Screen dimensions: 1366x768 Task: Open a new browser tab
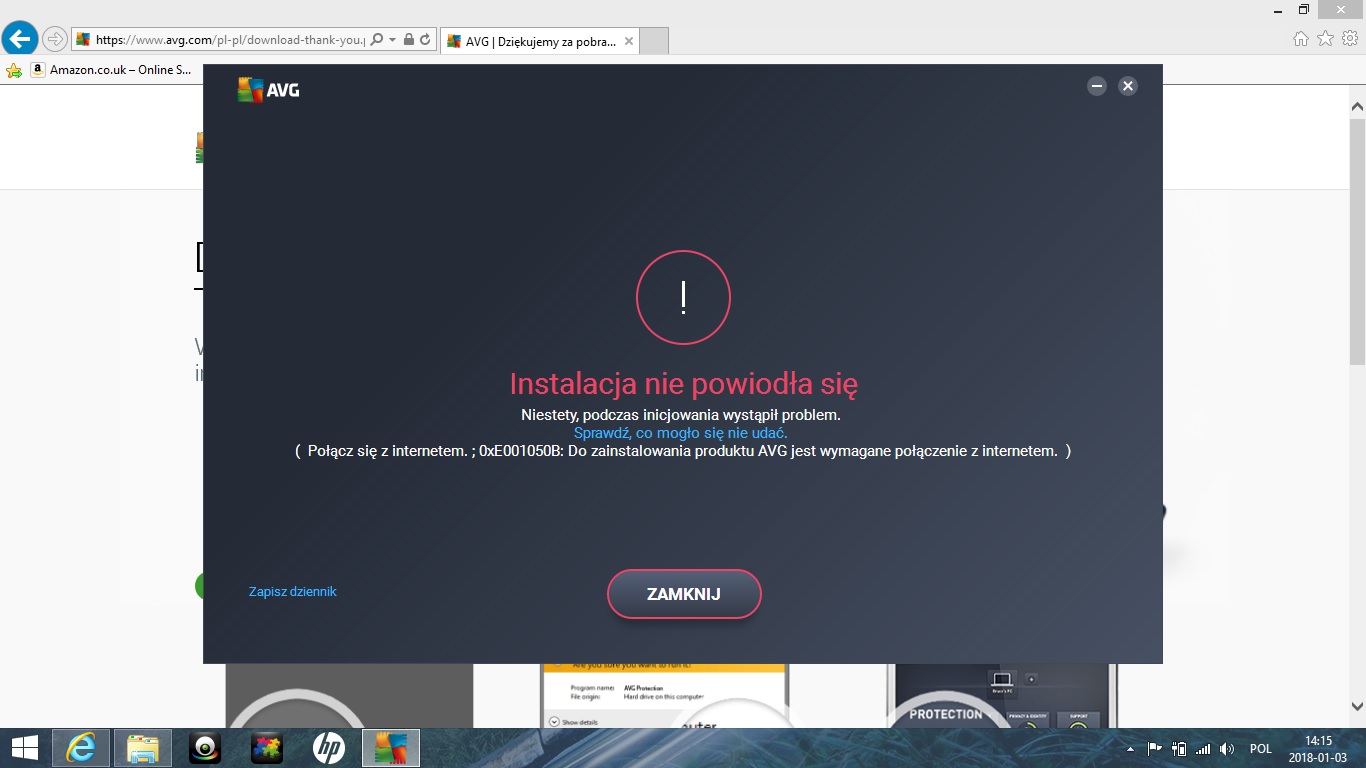click(x=653, y=41)
